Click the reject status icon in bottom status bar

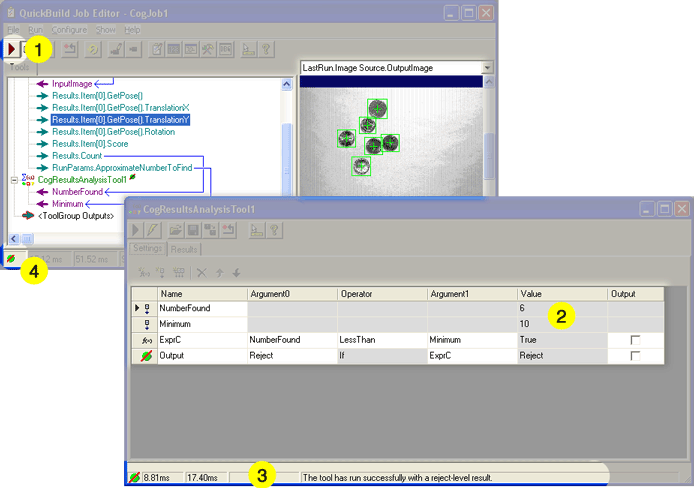(135, 478)
